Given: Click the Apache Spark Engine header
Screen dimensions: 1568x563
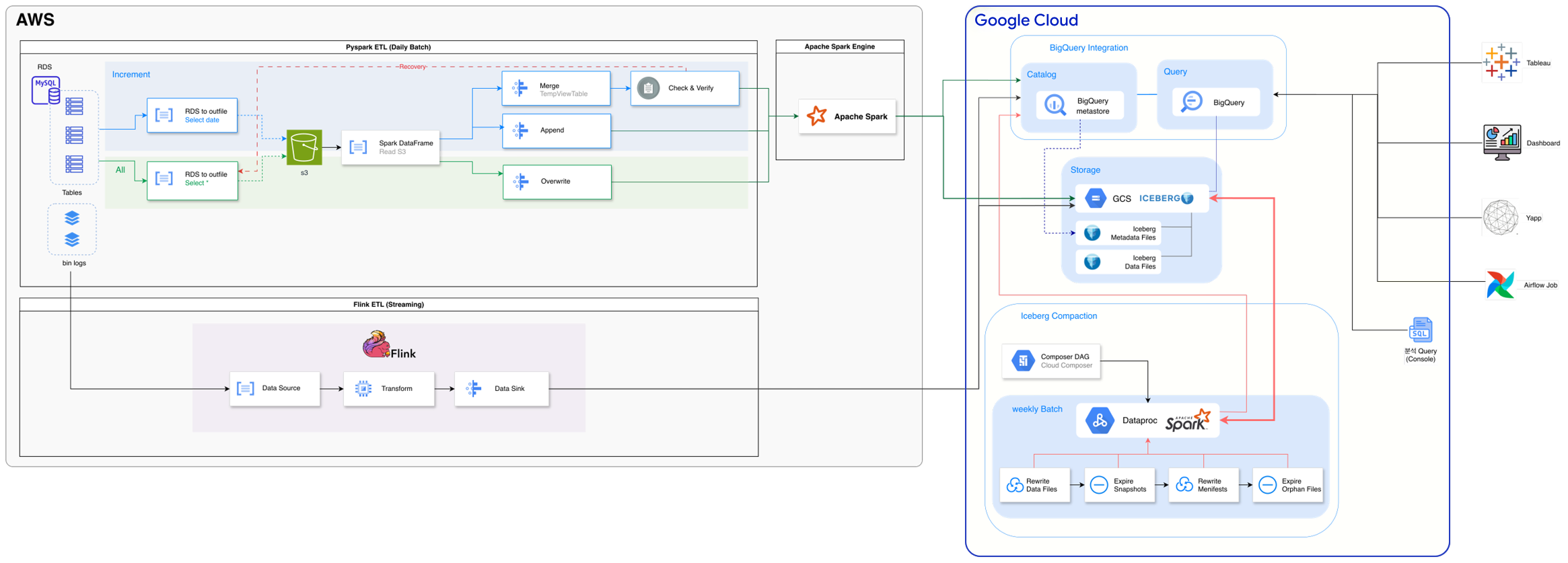Looking at the screenshot, I should (840, 46).
